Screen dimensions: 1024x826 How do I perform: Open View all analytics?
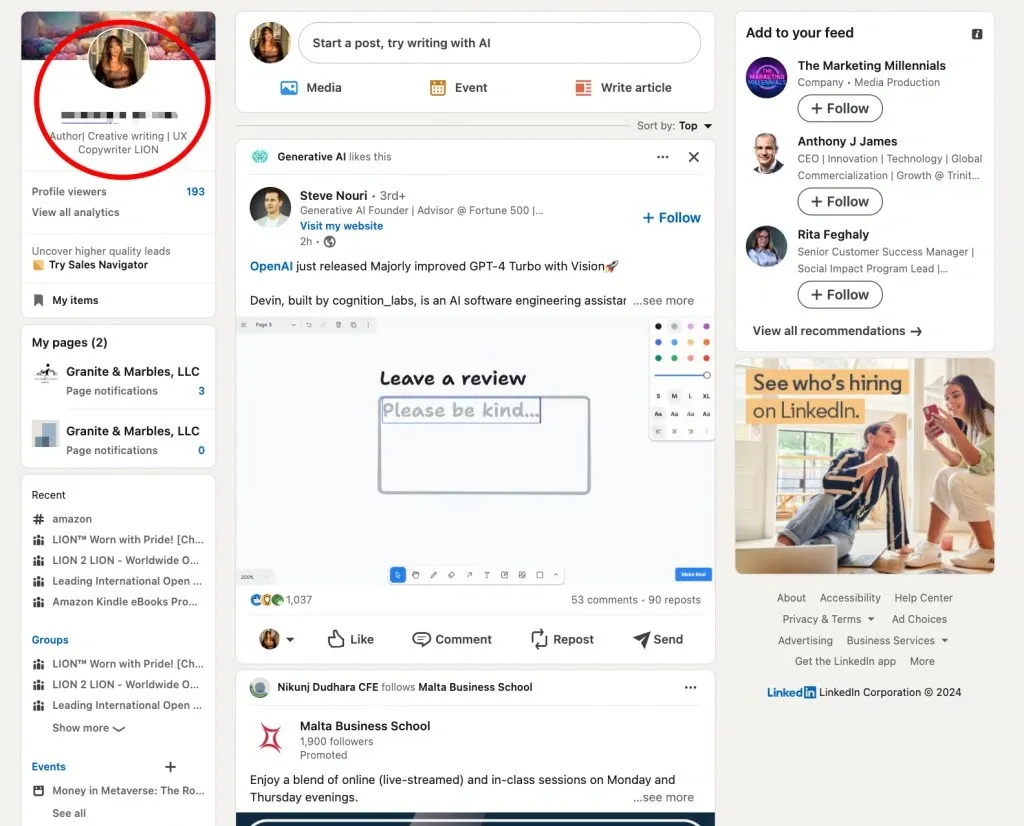click(x=76, y=212)
